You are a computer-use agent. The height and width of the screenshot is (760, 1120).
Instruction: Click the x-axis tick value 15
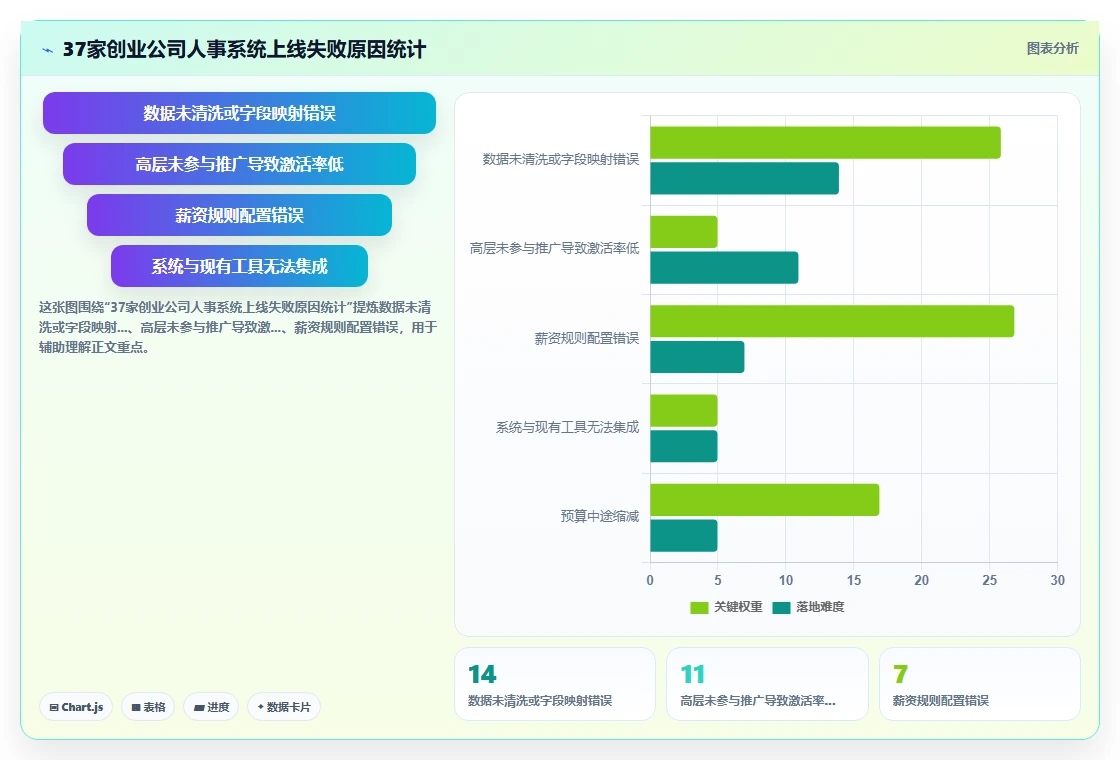click(x=854, y=581)
